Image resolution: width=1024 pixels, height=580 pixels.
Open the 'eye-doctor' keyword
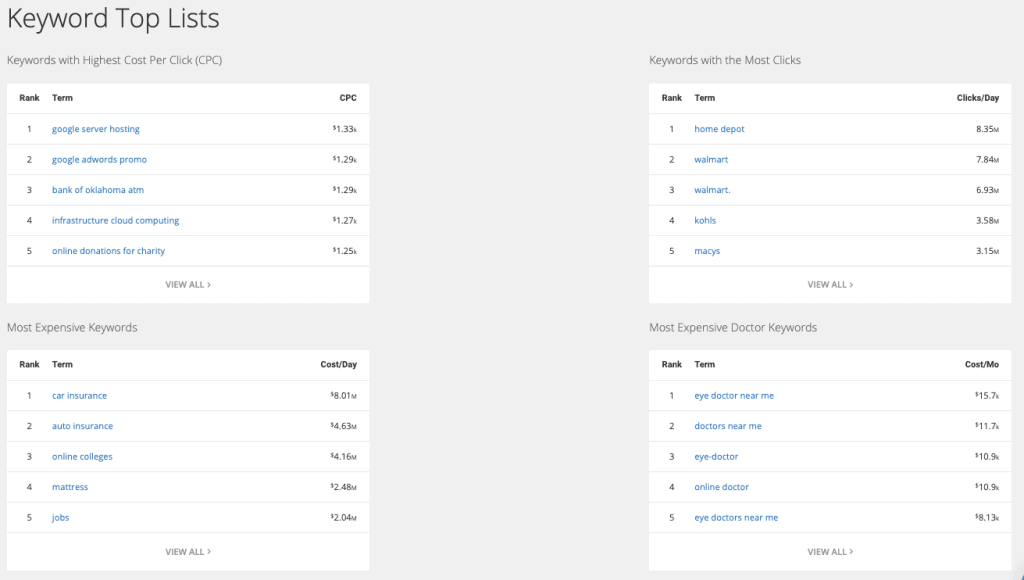pyautogui.click(x=716, y=457)
